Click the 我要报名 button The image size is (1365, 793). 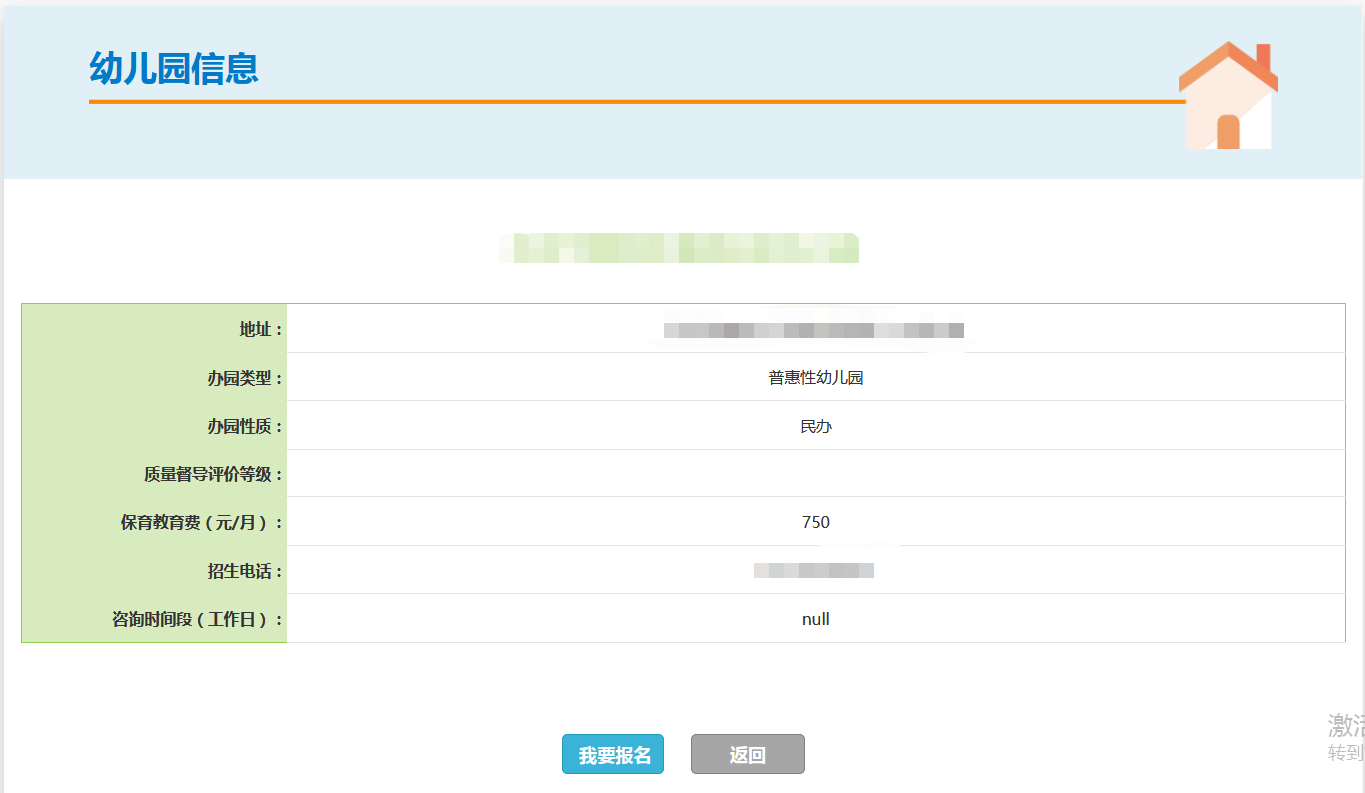tap(613, 755)
